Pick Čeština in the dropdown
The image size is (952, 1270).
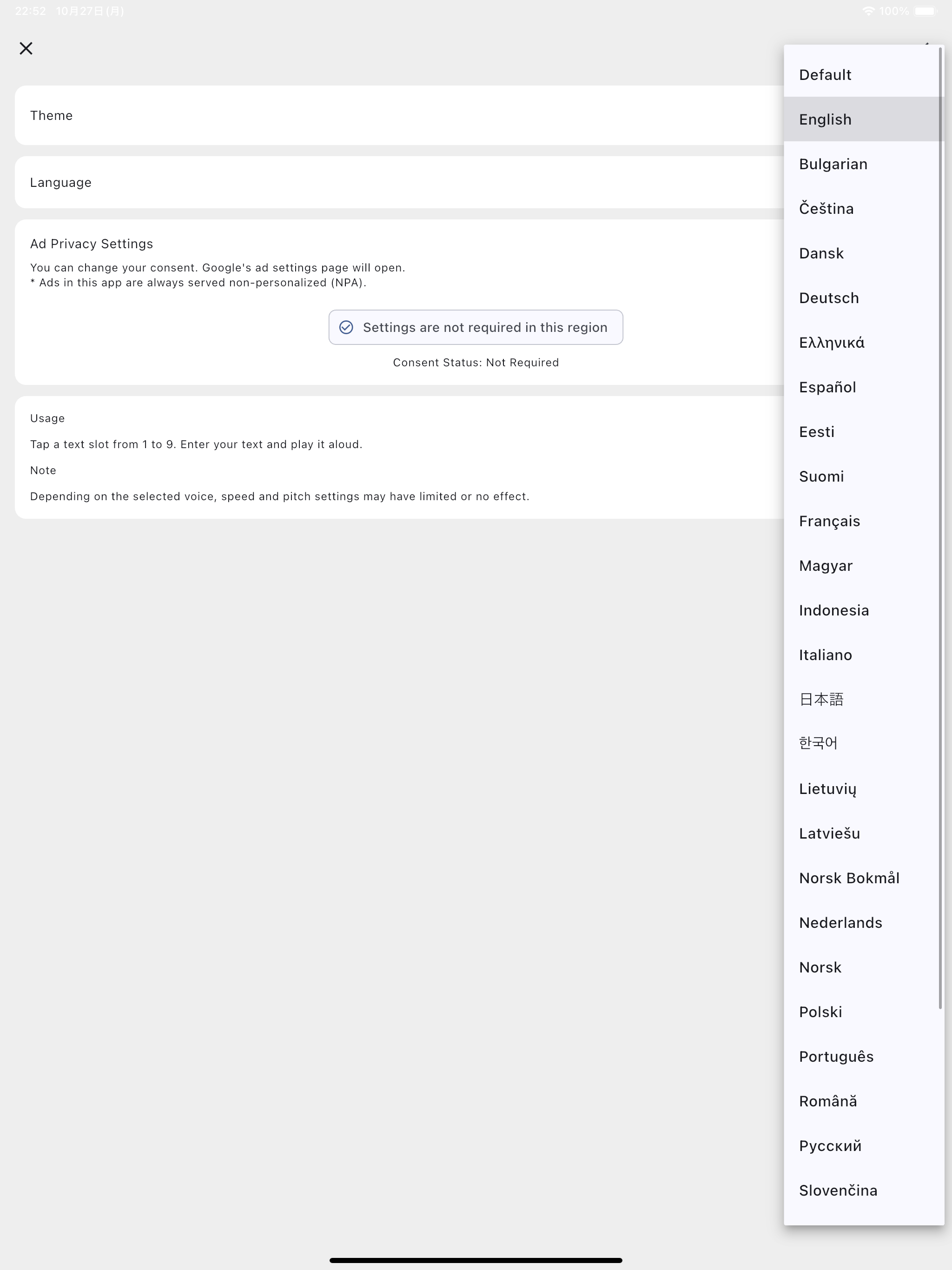(x=864, y=208)
